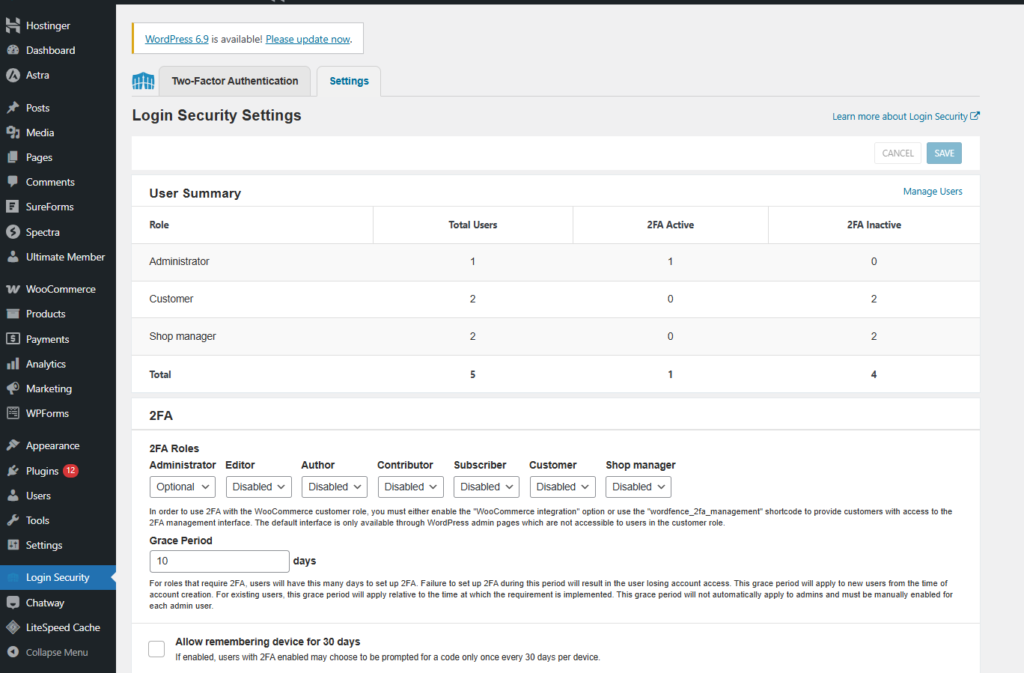Click the Please update now link
The height and width of the screenshot is (673, 1024).
click(307, 39)
